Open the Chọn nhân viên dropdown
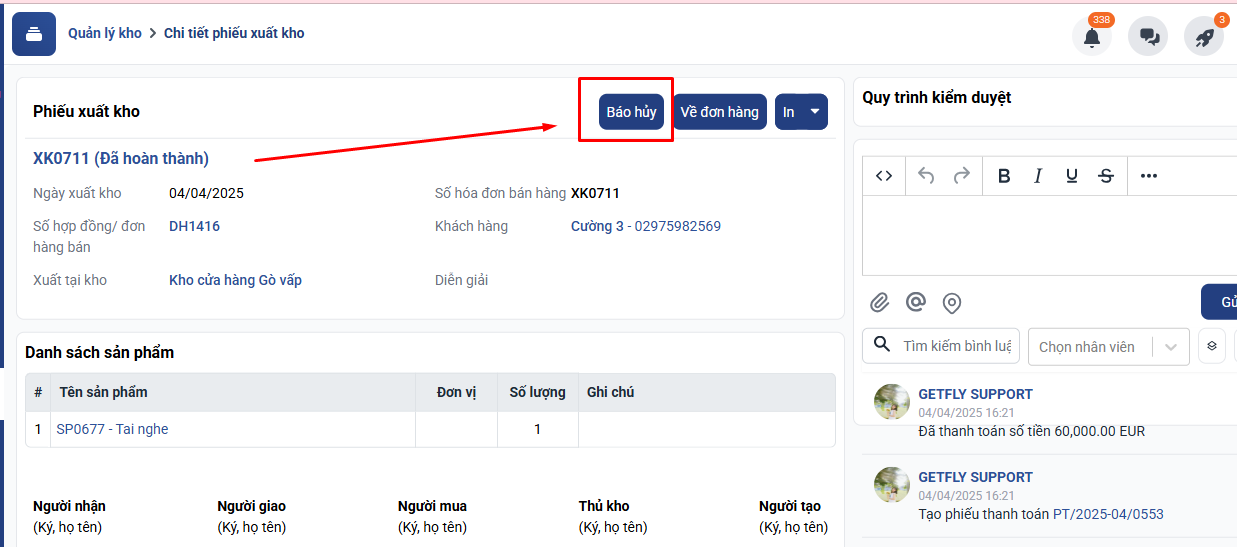The image size is (1237, 547). 1108,347
